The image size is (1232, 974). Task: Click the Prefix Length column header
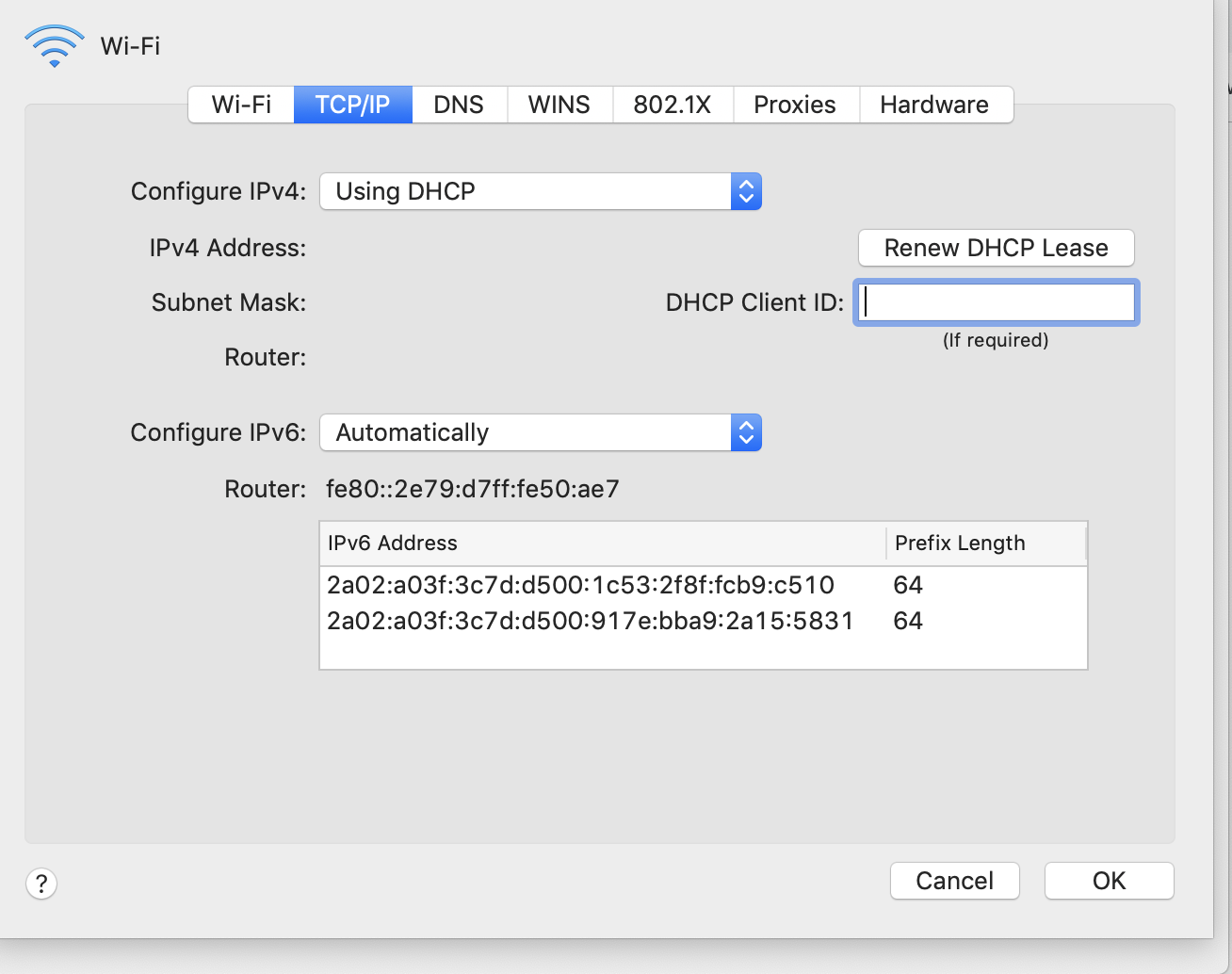pyautogui.click(x=985, y=544)
